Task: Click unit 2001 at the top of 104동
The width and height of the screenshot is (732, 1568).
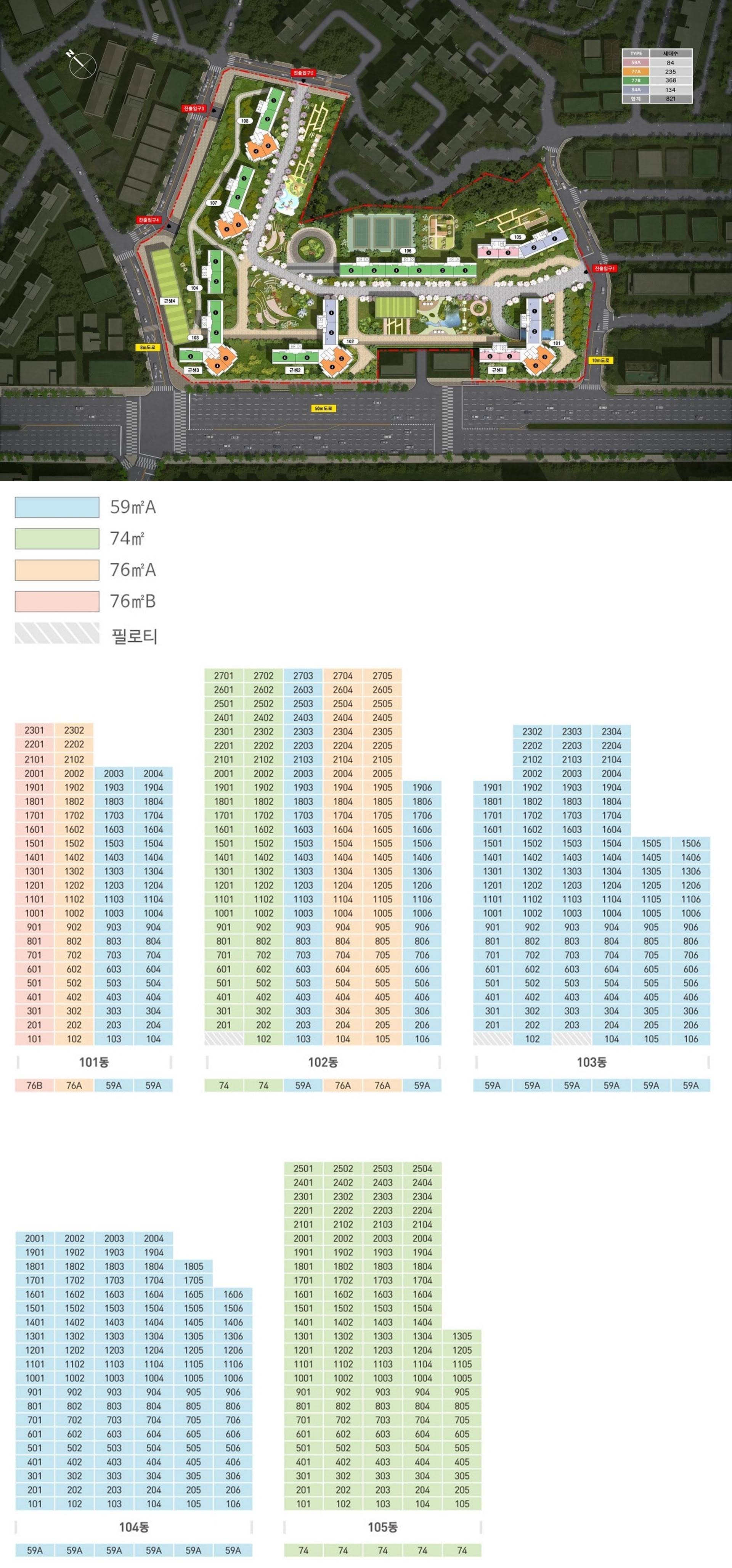Action: 35,1238
